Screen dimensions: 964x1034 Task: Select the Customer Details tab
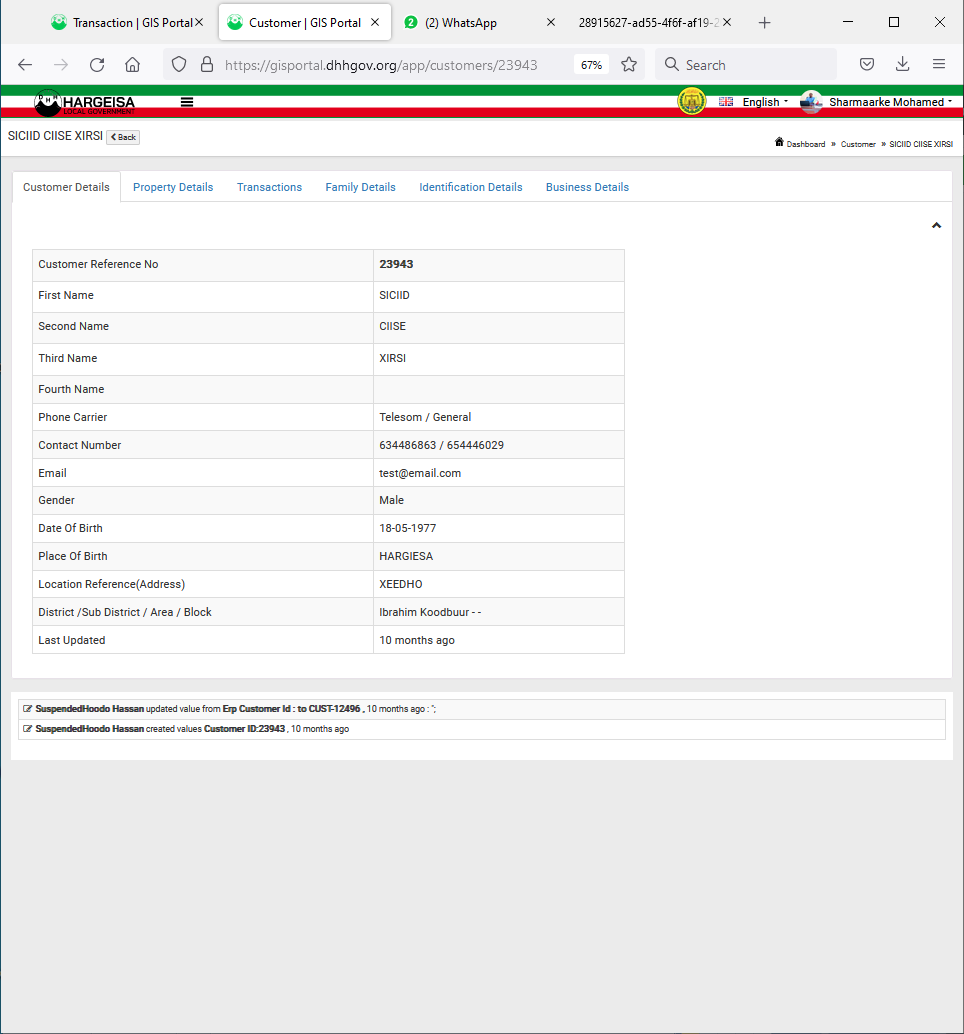pyautogui.click(x=66, y=187)
